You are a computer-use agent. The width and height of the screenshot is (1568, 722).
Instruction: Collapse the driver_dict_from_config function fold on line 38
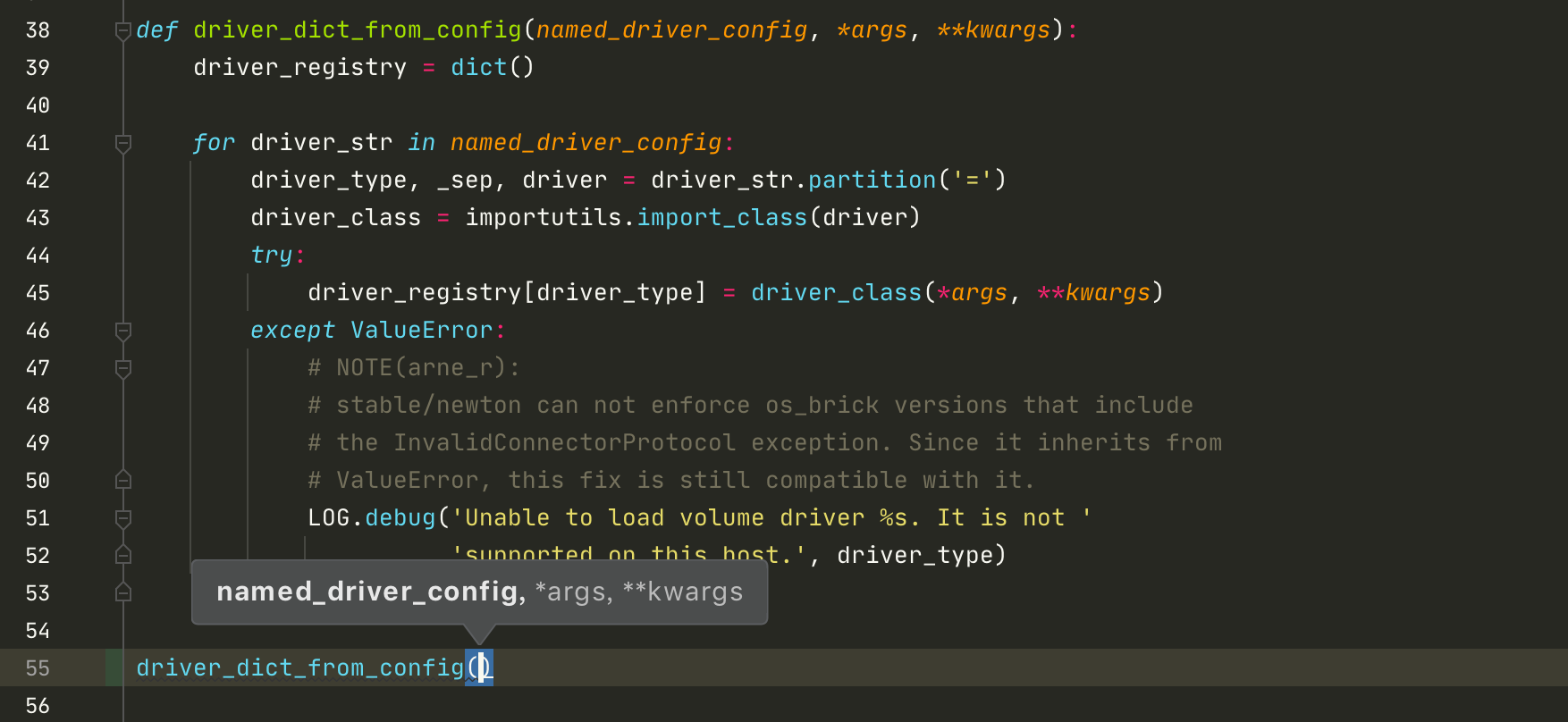pos(123,31)
